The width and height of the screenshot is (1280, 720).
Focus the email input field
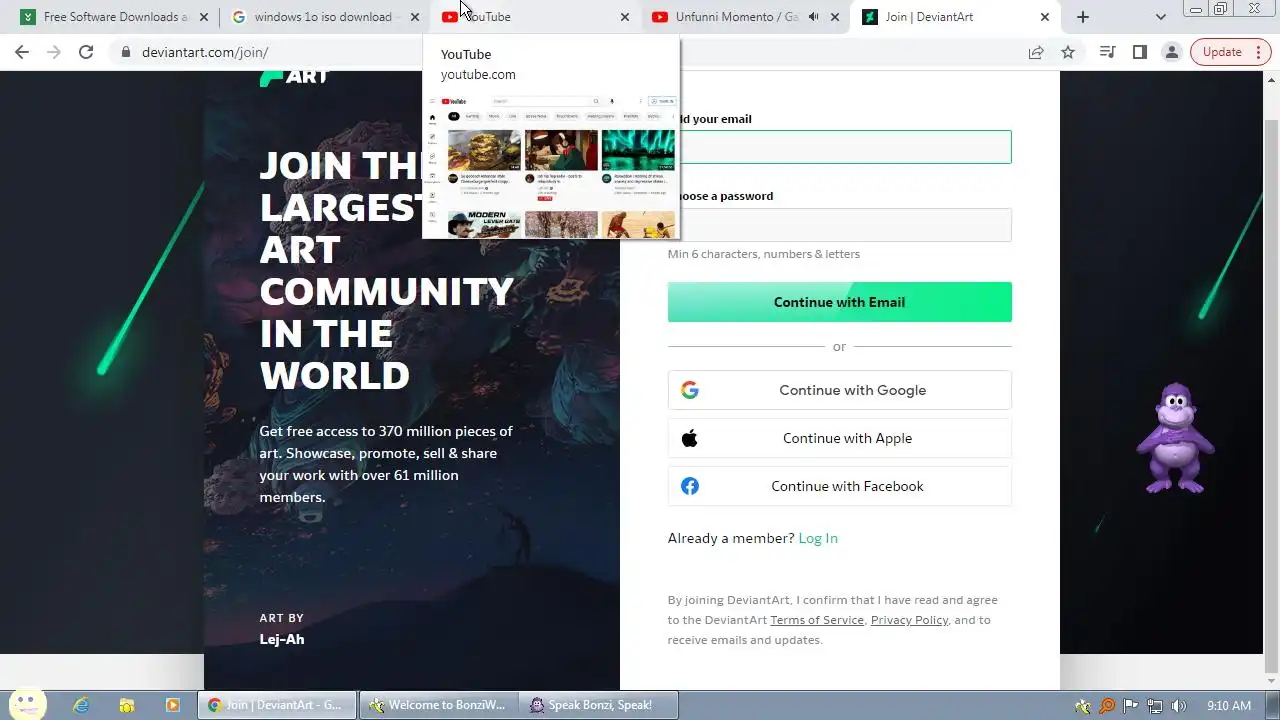click(x=839, y=147)
